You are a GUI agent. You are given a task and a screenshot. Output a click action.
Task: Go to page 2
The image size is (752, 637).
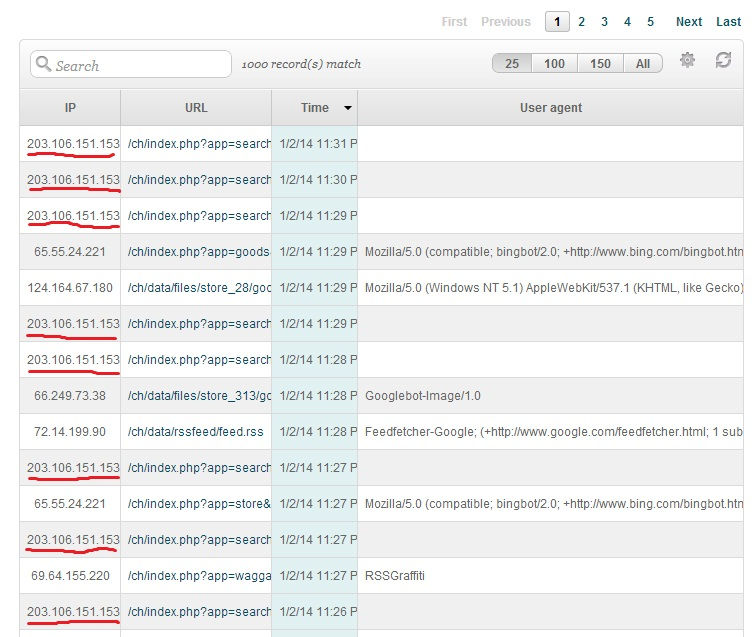coord(581,21)
